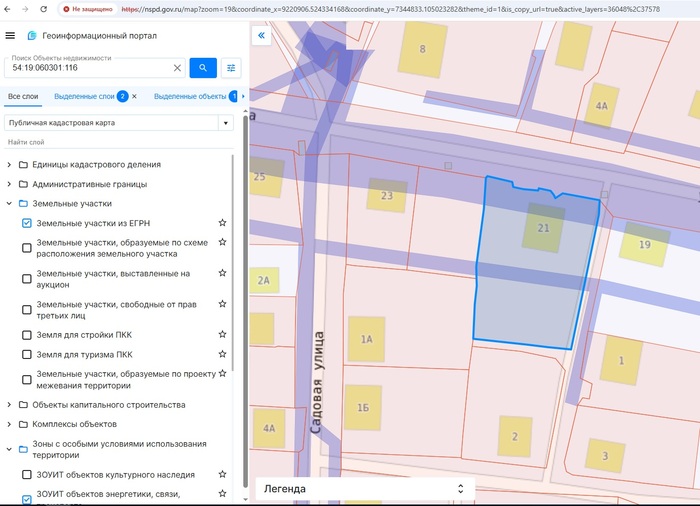This screenshot has height=506, width=700.
Task: Select building 1Б on the map
Action: 363,408
